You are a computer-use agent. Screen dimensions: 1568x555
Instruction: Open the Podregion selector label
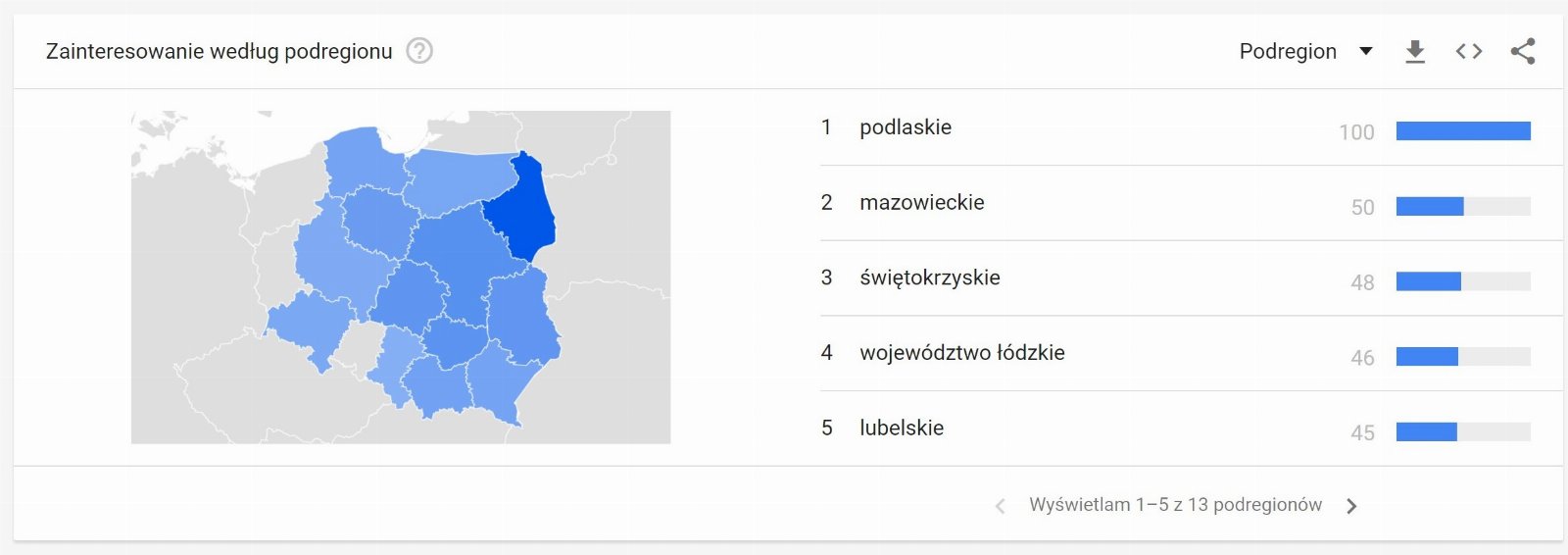tap(1288, 51)
